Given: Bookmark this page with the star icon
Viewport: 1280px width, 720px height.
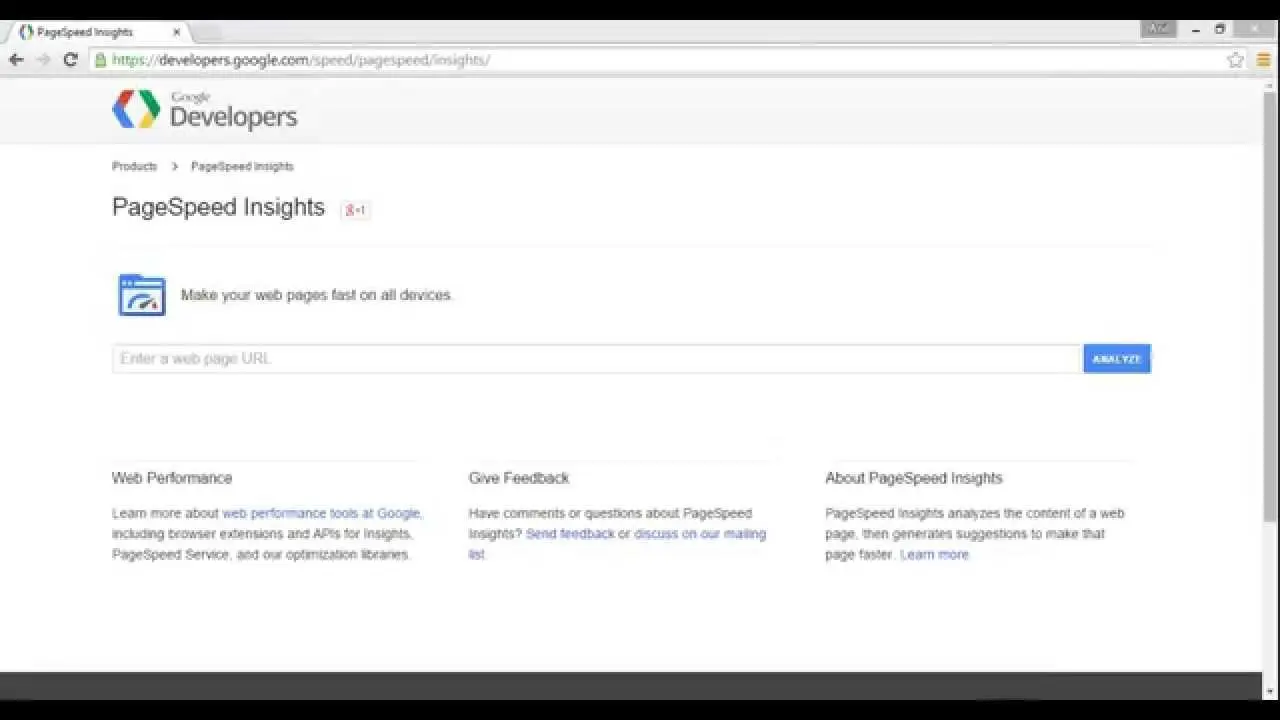Looking at the screenshot, I should pyautogui.click(x=1235, y=60).
